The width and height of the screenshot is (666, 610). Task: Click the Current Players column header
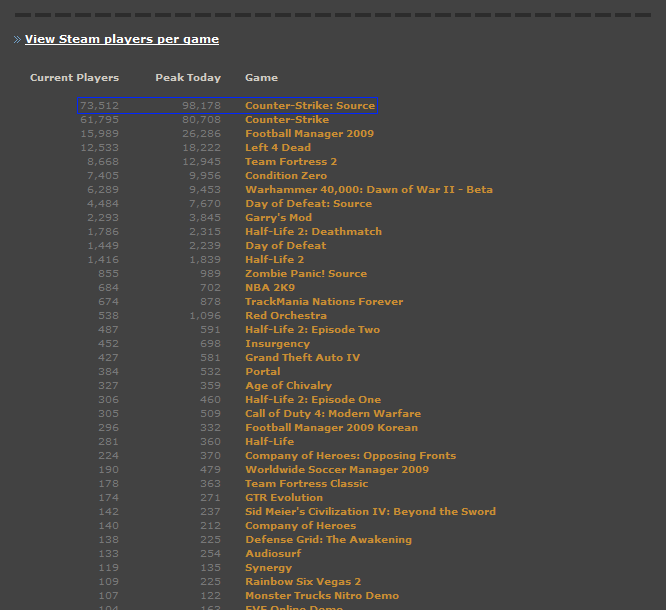(75, 78)
